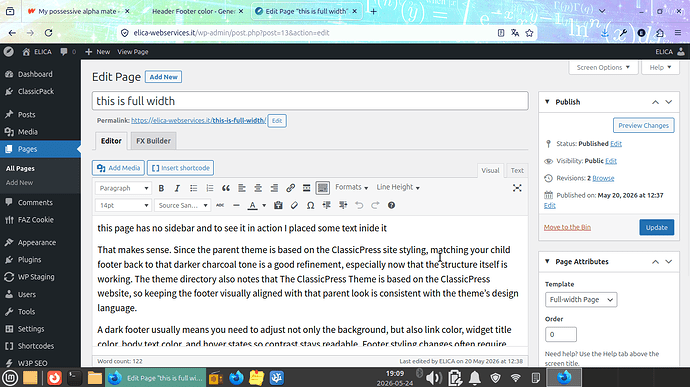Open the Paragraph format dropdown
Screen dimensions: 690x387
pos(123,188)
